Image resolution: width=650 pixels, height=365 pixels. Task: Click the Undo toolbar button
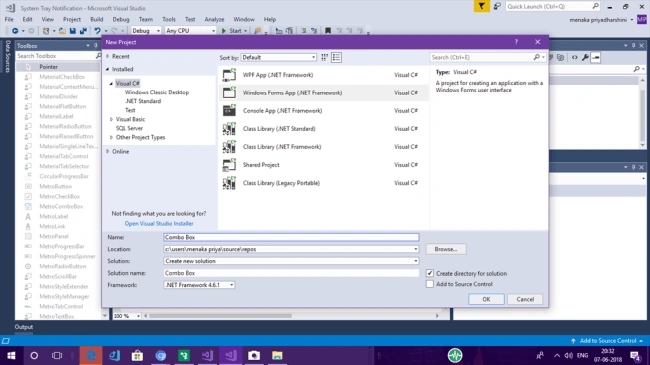97,31
